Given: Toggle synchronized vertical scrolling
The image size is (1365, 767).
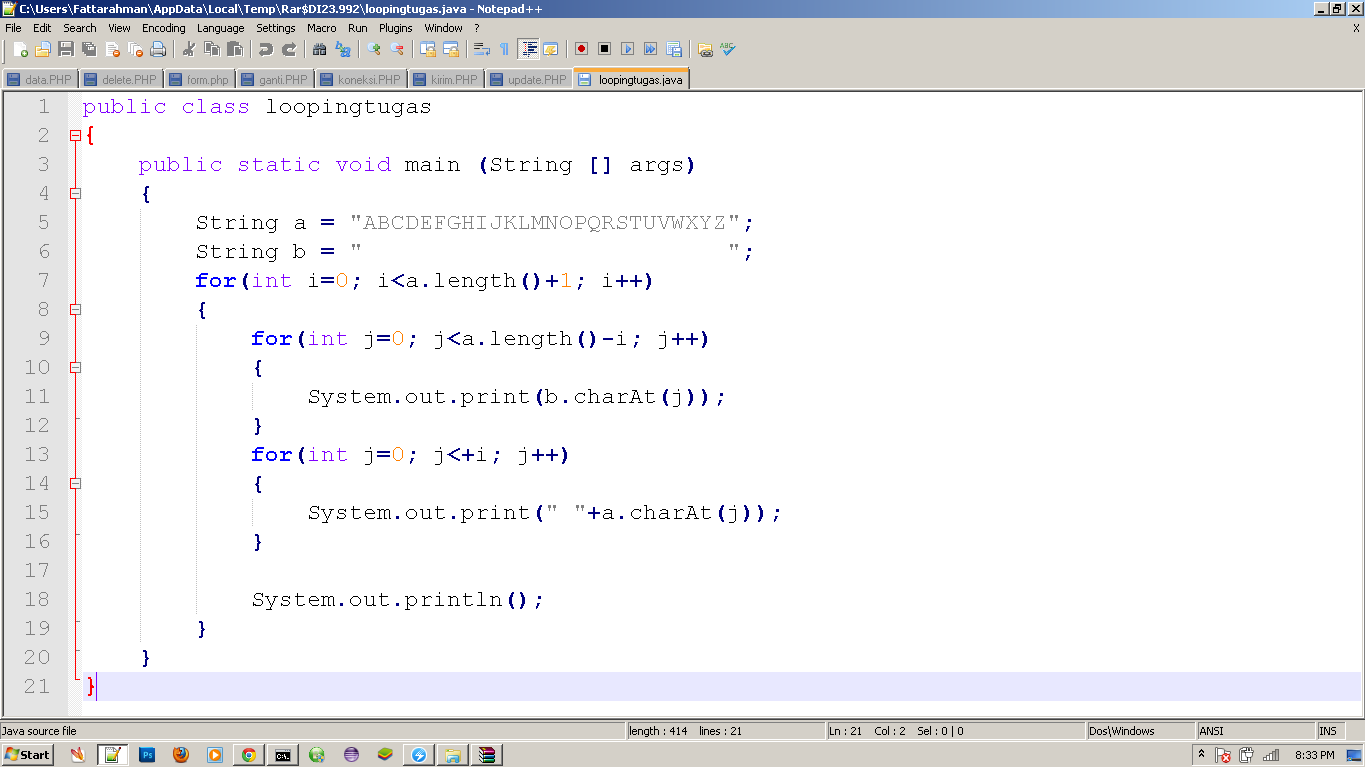Looking at the screenshot, I should [x=428, y=49].
